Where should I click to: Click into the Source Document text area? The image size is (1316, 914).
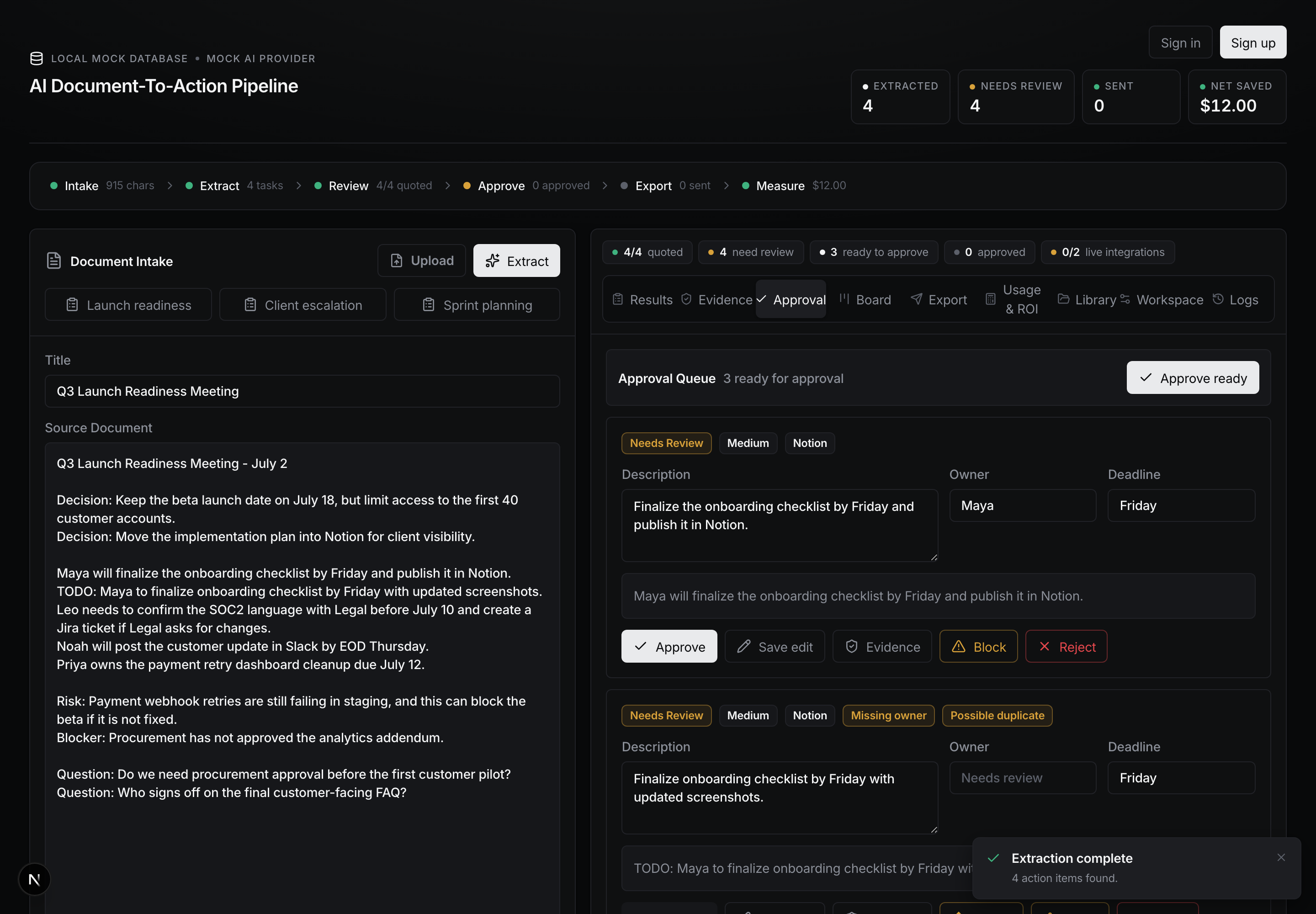302,678
